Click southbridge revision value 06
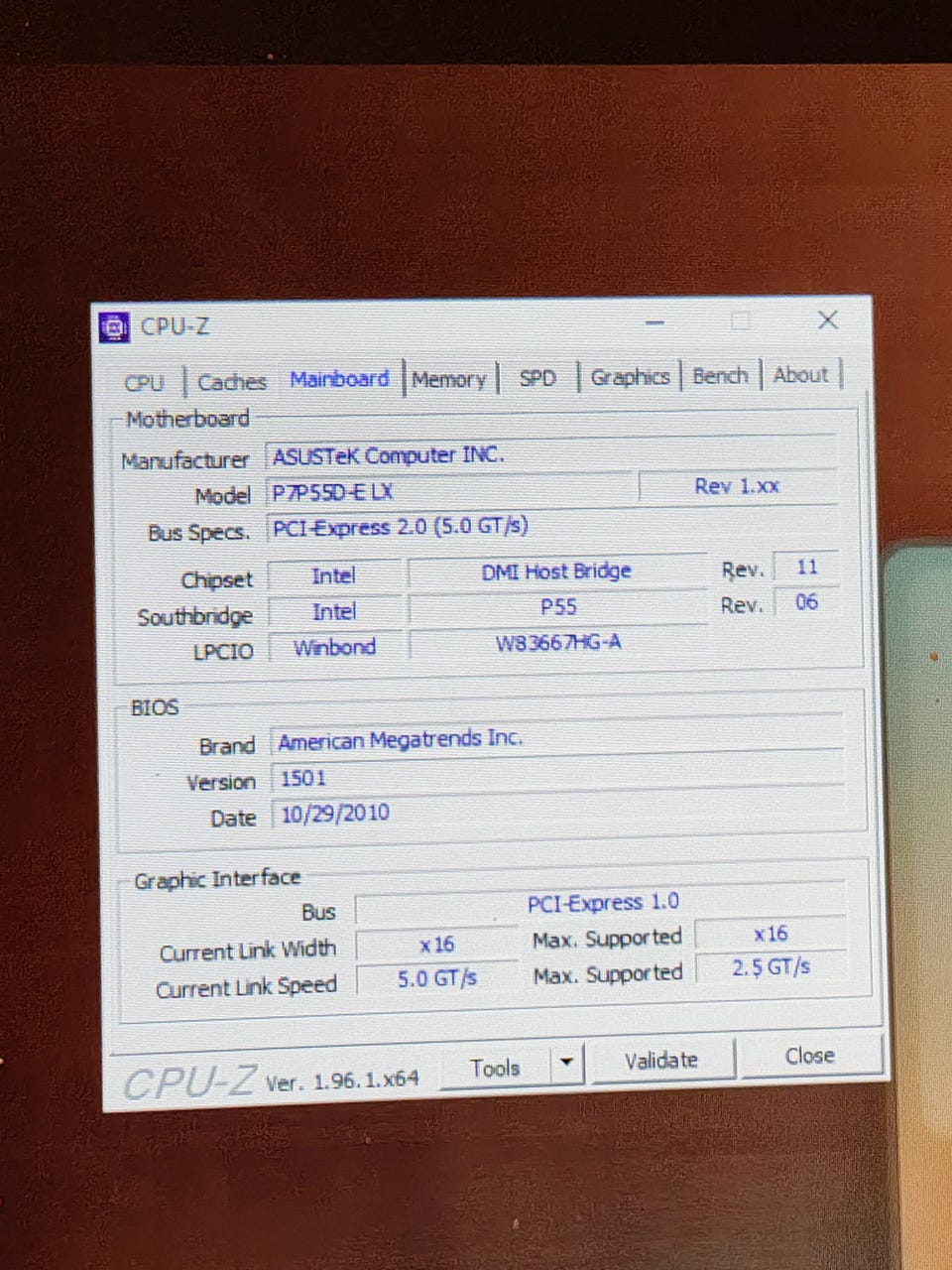952x1270 pixels. pyautogui.click(x=806, y=602)
